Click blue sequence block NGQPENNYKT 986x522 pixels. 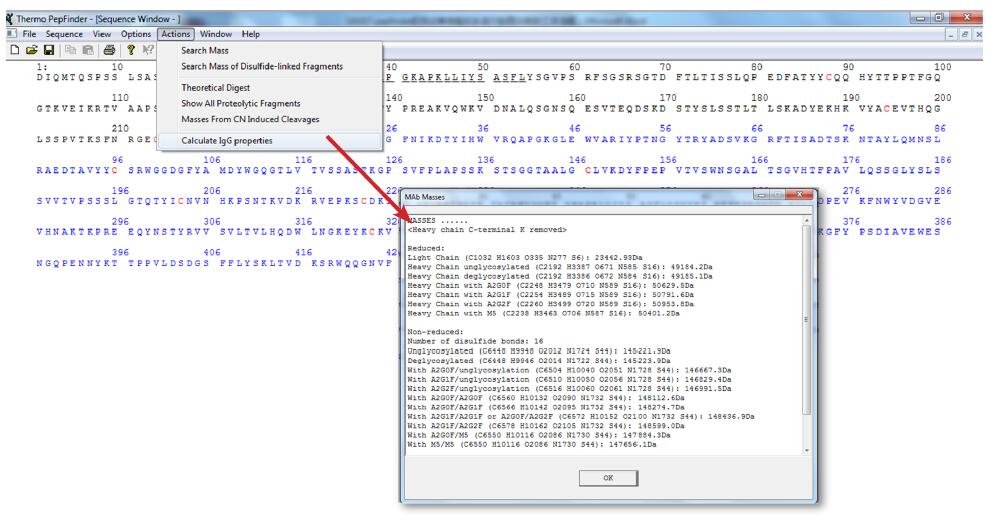click(x=77, y=263)
